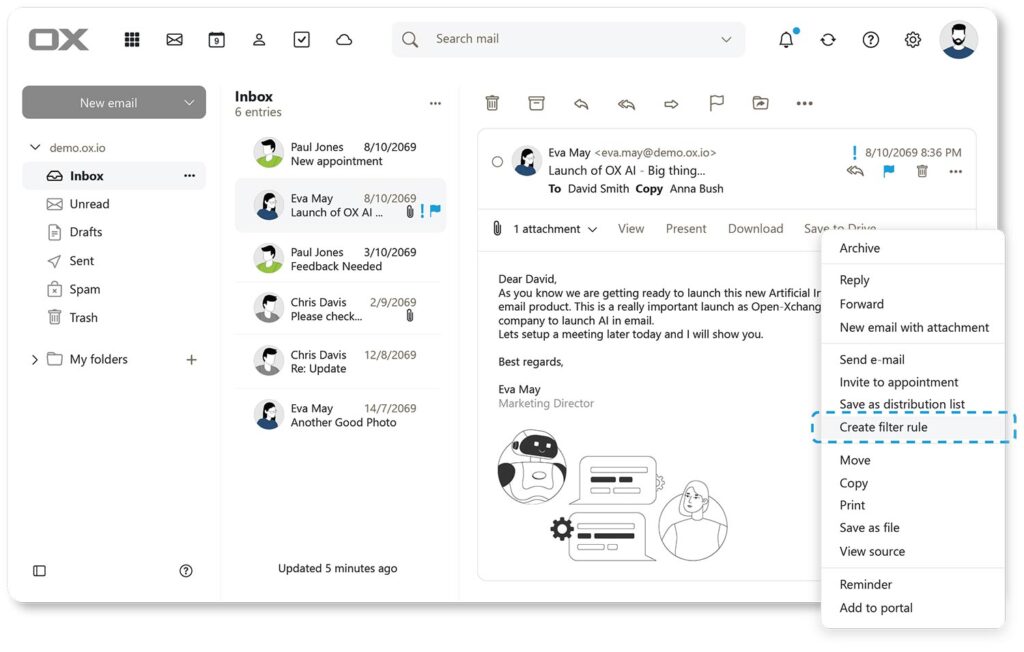Choose View source from context menu
The width and height of the screenshot is (1024, 652).
point(872,551)
